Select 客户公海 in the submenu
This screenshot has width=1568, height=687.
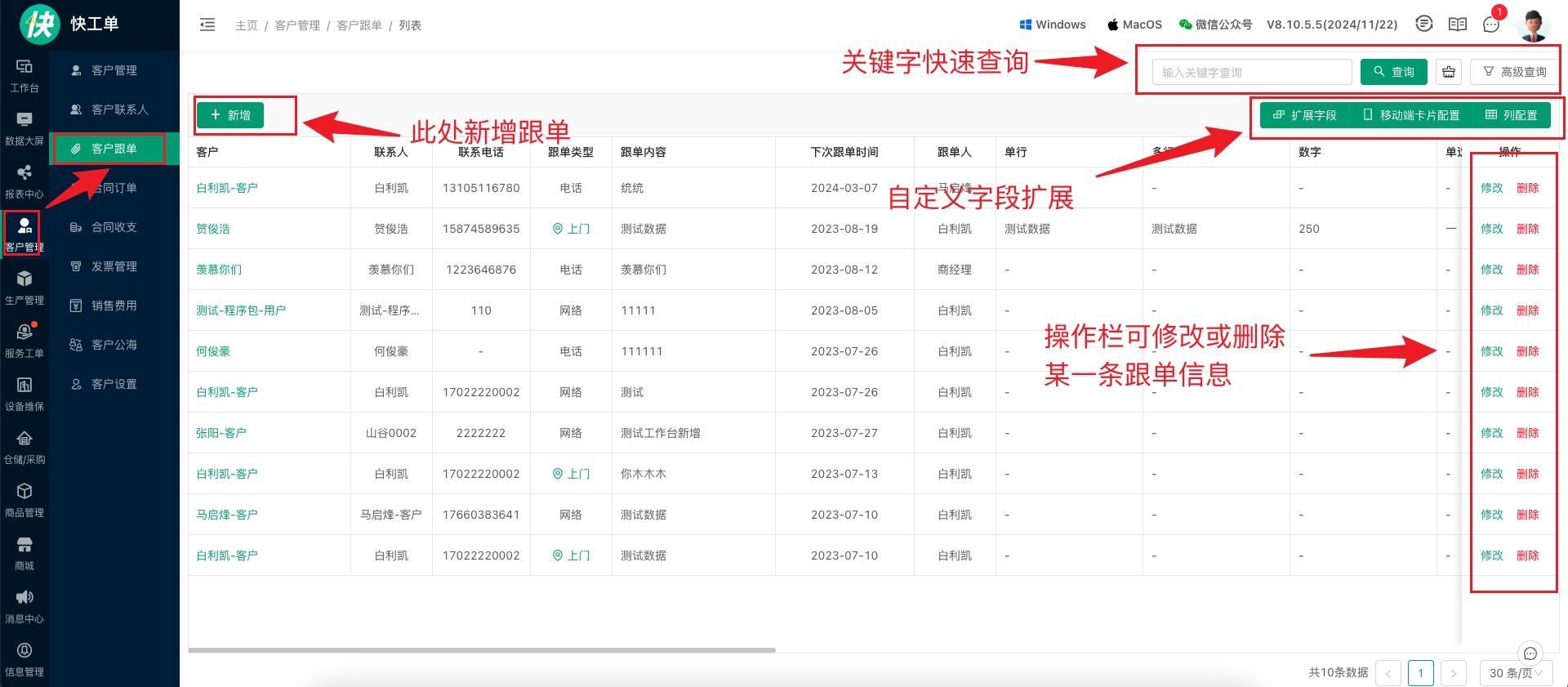click(114, 345)
